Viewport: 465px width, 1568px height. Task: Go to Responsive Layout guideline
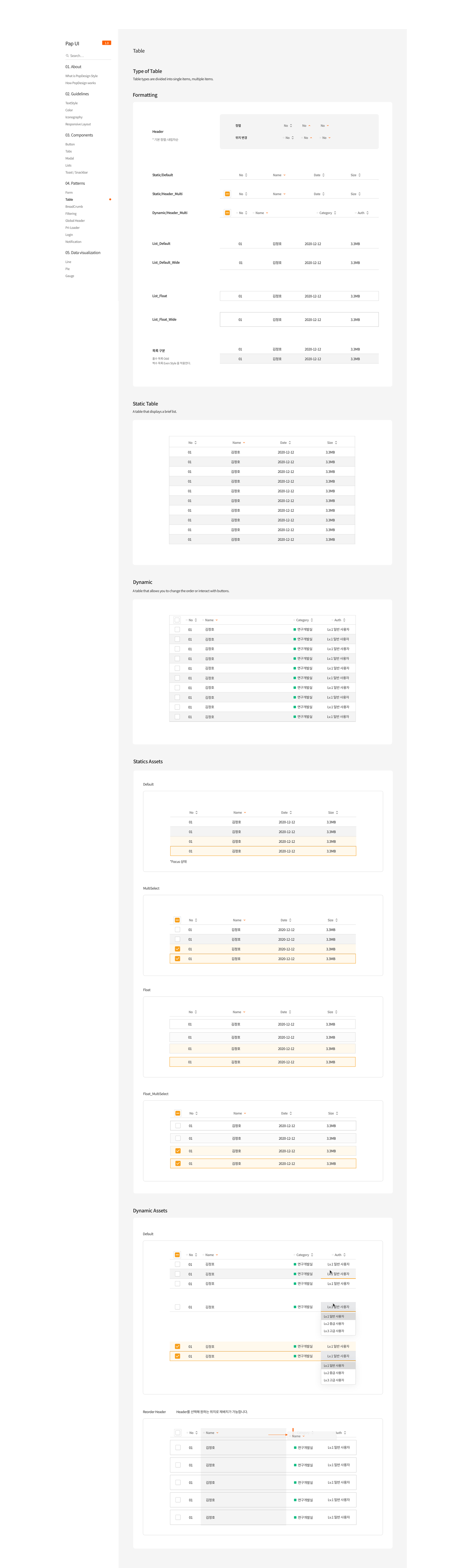[78, 124]
